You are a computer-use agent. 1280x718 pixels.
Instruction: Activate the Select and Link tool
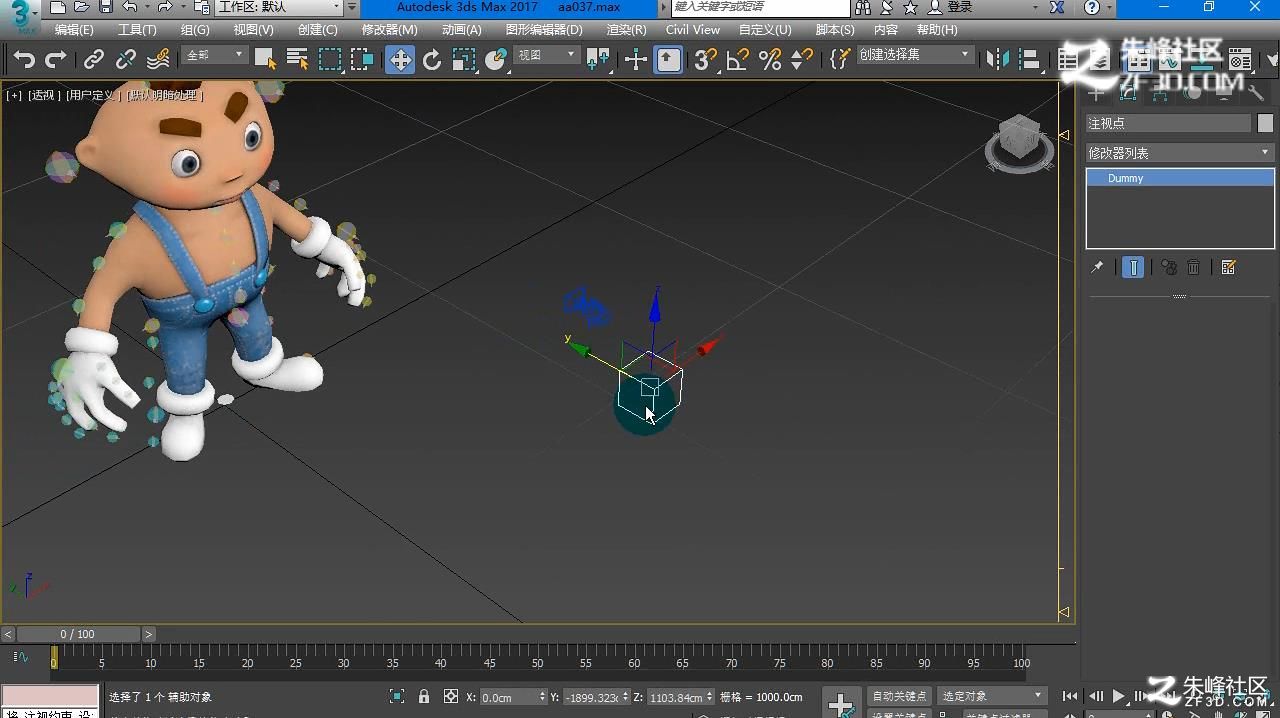click(x=93, y=60)
